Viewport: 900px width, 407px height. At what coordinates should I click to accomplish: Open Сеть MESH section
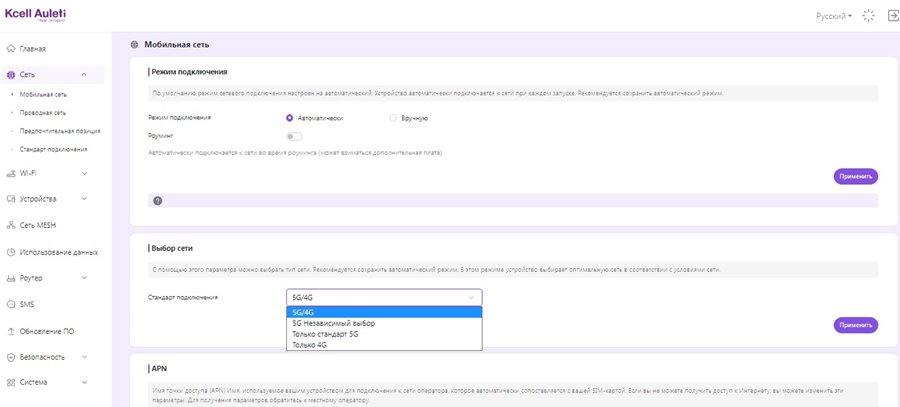click(38, 225)
